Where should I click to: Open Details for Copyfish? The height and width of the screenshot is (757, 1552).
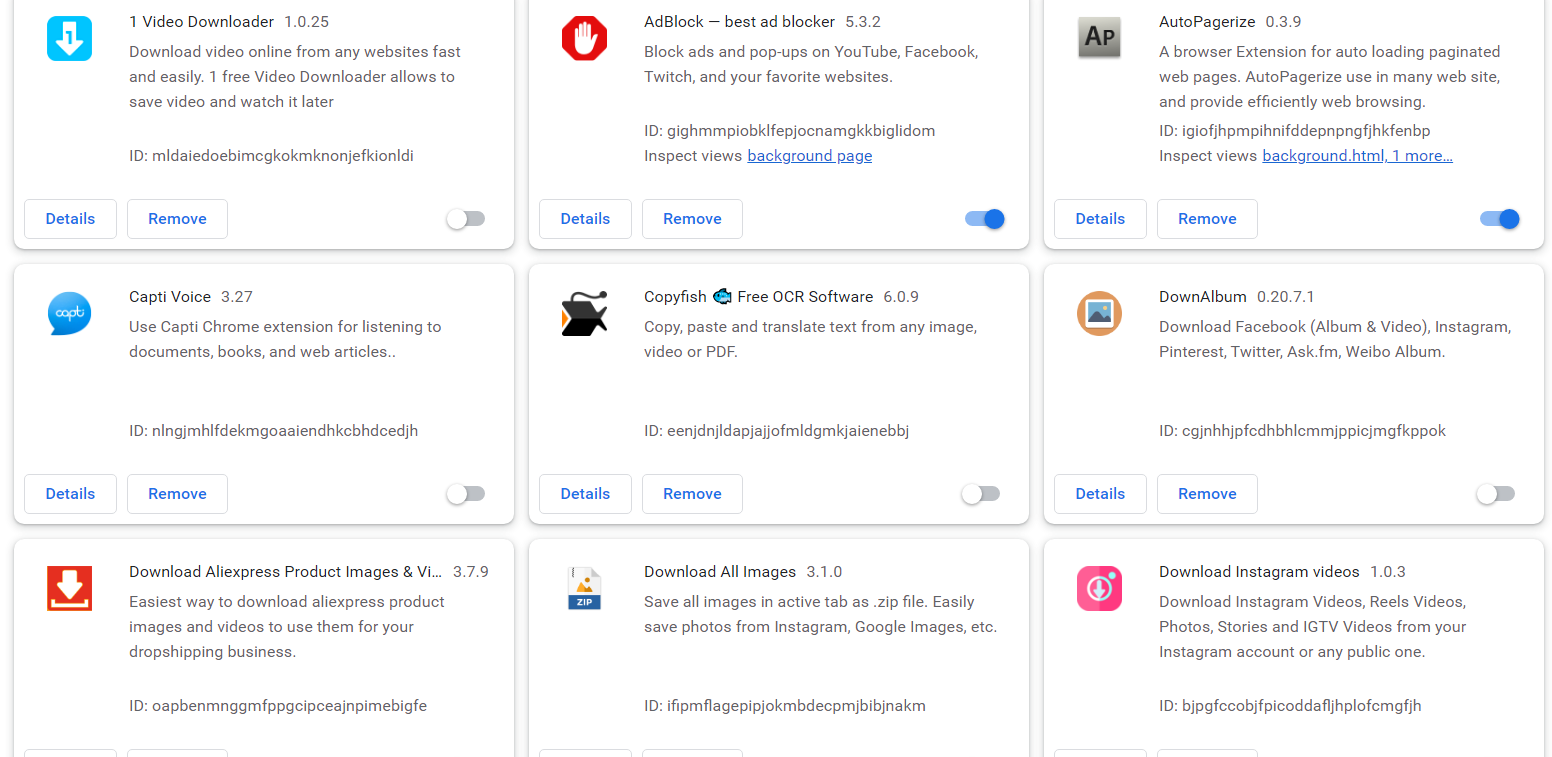pyautogui.click(x=585, y=494)
